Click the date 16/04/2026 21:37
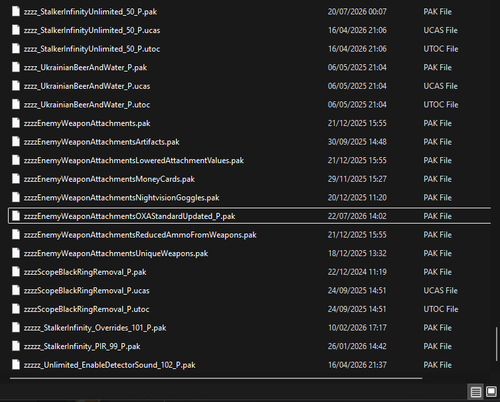 (357, 365)
